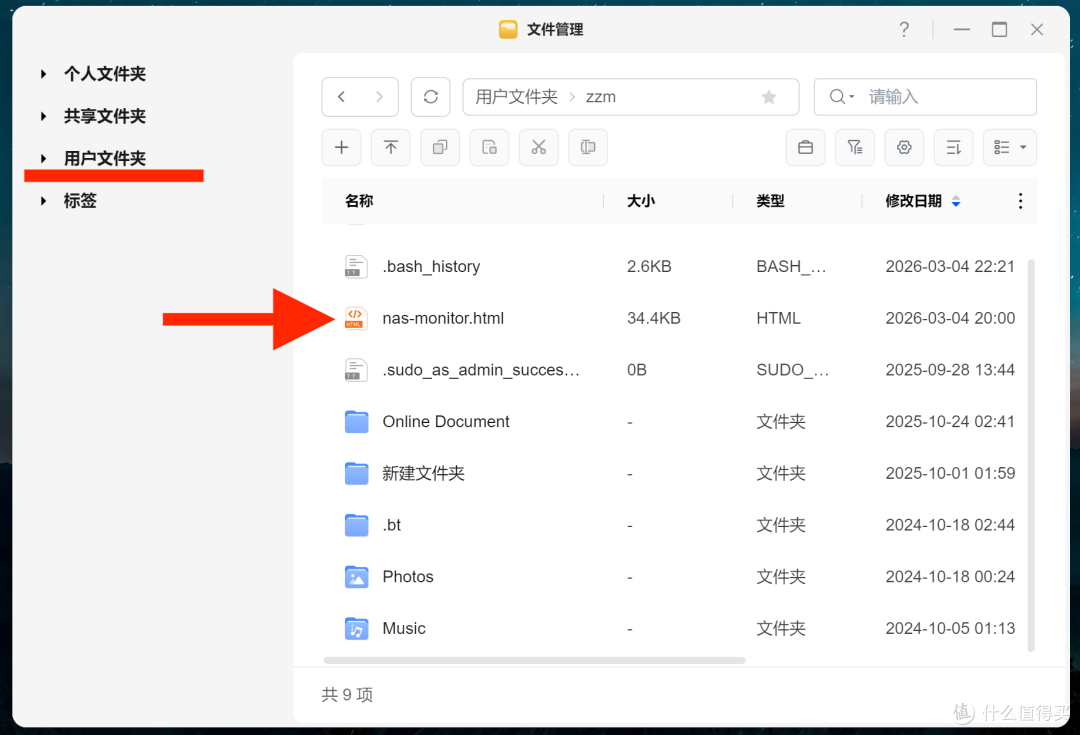This screenshot has height=735, width=1080.
Task: Click the vertical scrollbar of the file list
Action: click(1031, 455)
